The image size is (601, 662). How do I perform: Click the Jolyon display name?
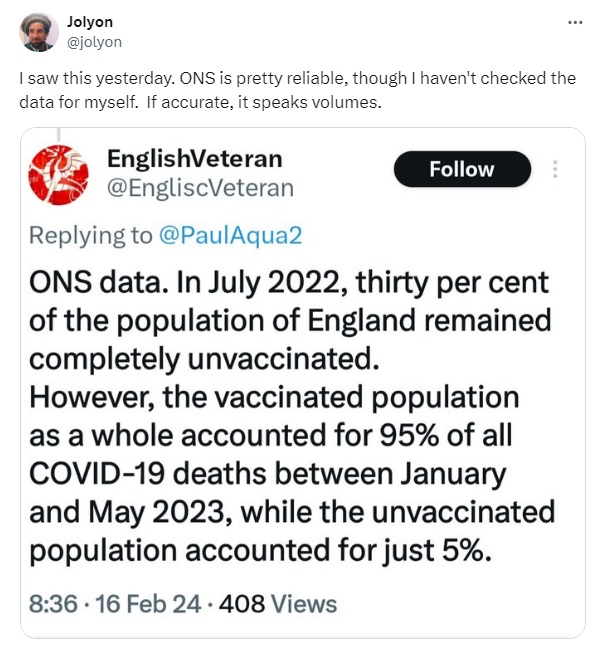[89, 22]
